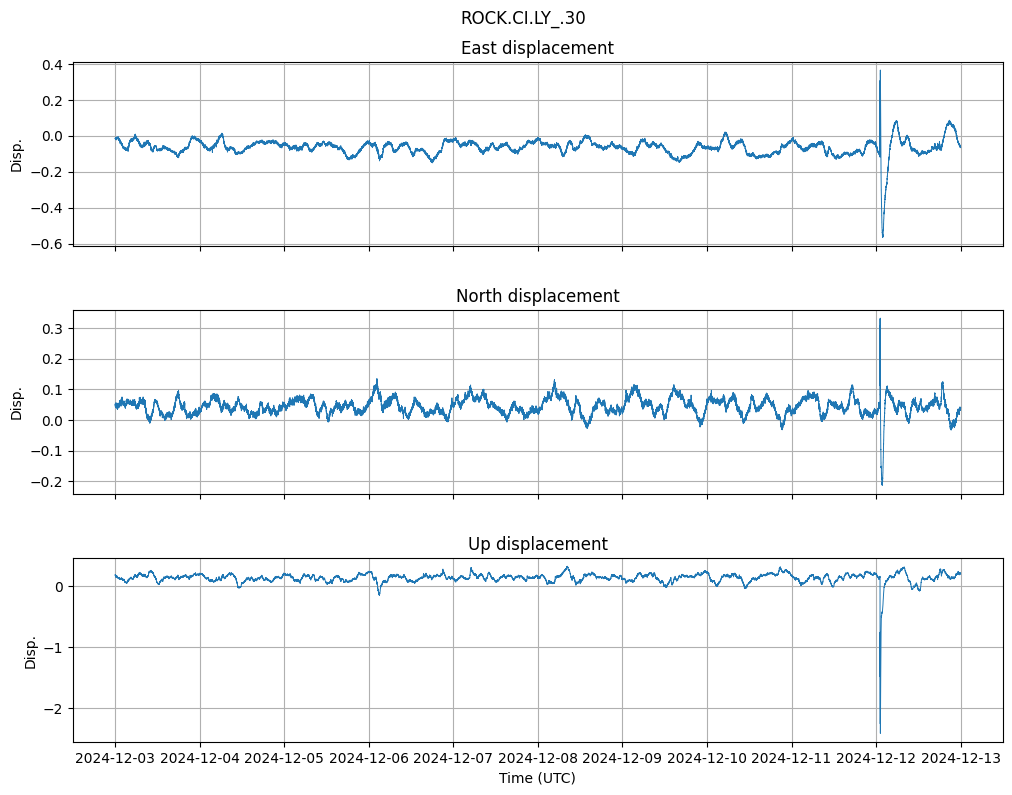1012x795 pixels.
Task: Click the deep negative spike in Up plot
Action: pos(880,731)
